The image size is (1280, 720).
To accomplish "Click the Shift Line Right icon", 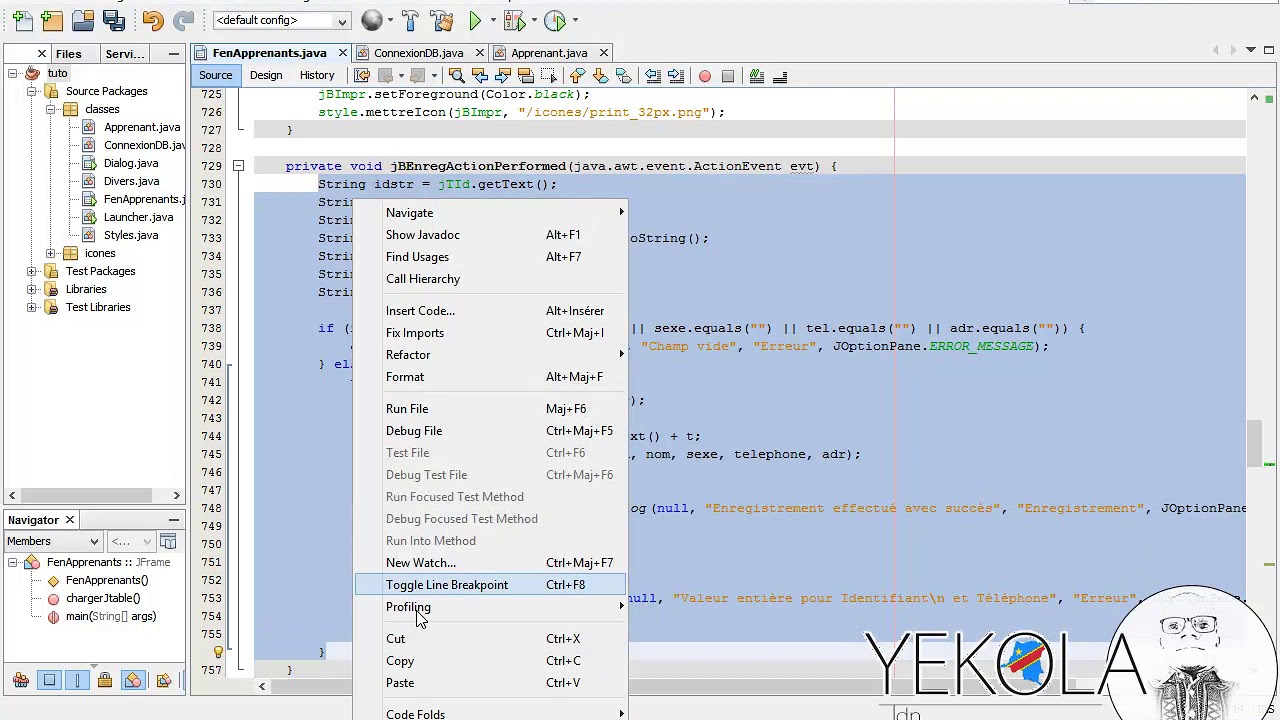I will (x=675, y=75).
